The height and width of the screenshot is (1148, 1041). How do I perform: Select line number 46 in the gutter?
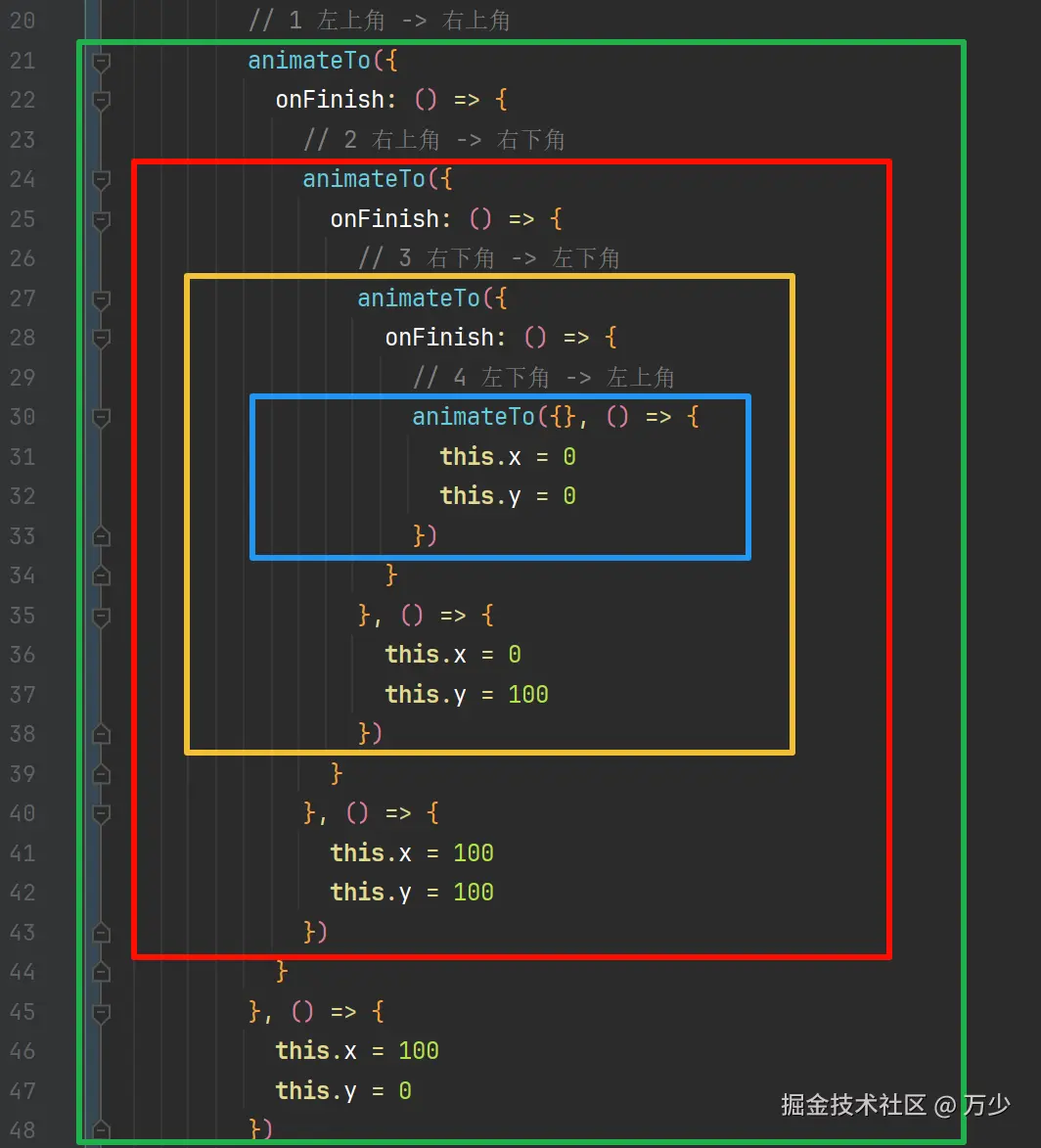tap(23, 1050)
